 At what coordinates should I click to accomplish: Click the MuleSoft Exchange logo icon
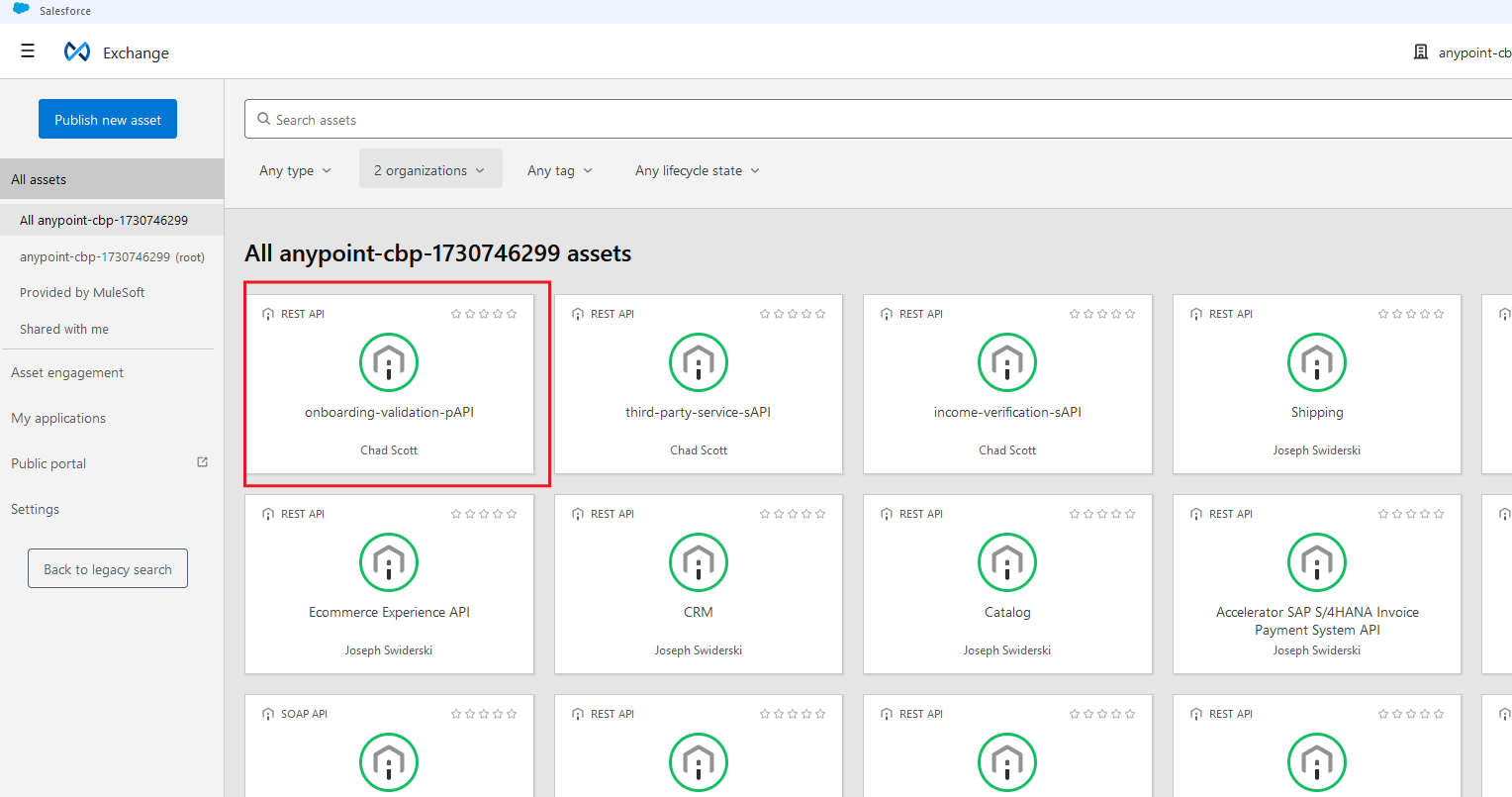point(77,51)
